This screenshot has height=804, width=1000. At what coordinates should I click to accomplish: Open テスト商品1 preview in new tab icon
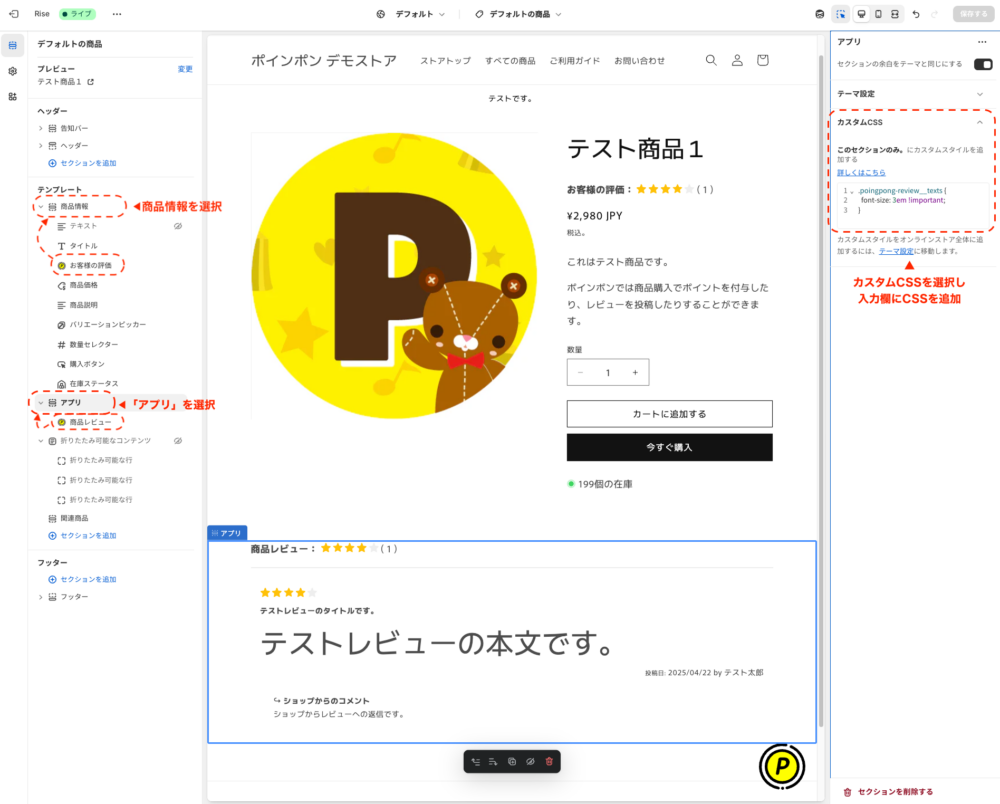pyautogui.click(x=91, y=82)
